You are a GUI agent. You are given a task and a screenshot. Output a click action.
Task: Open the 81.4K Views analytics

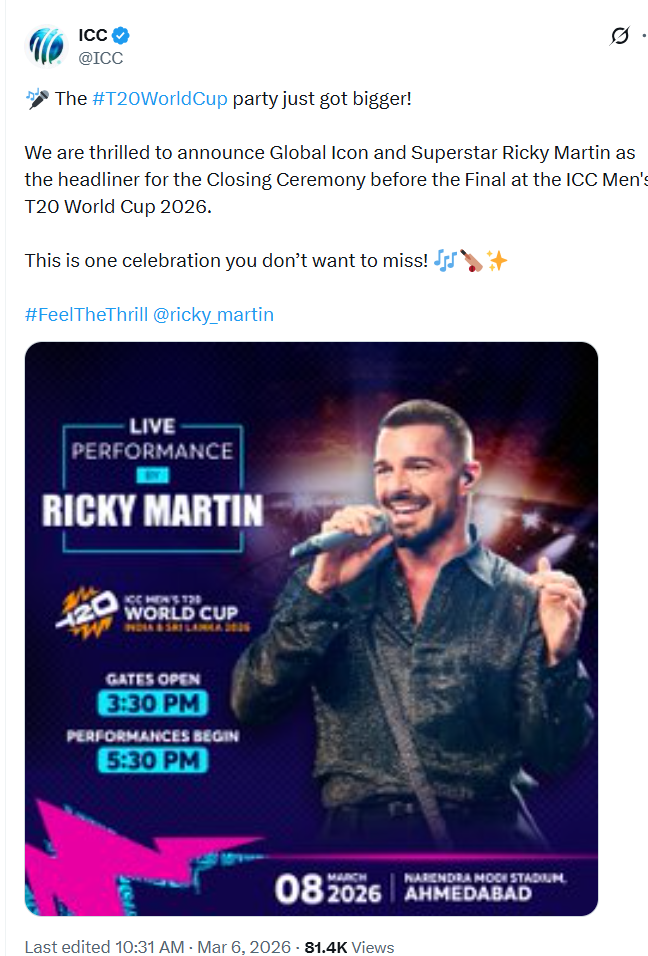349,946
